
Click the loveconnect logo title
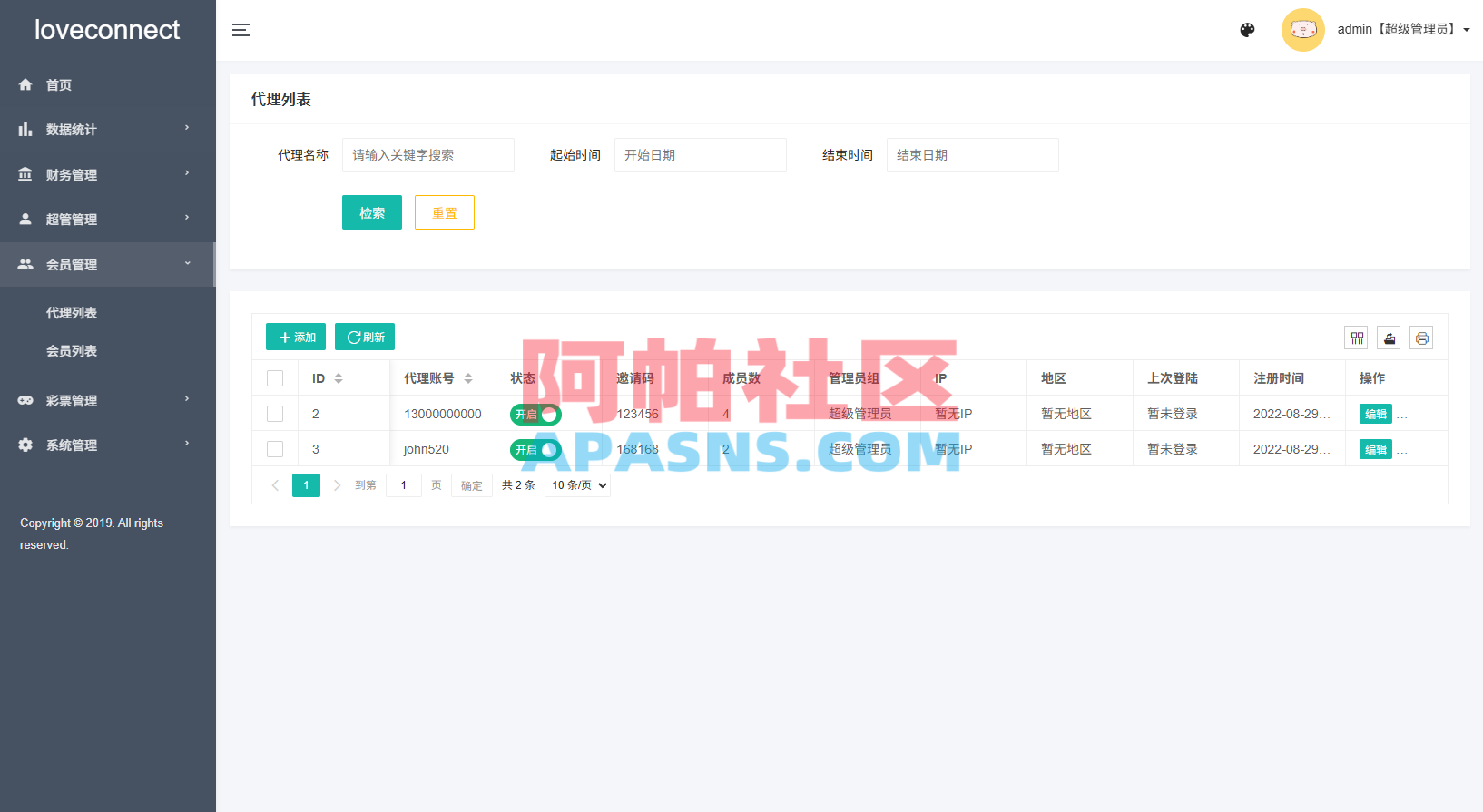click(107, 30)
